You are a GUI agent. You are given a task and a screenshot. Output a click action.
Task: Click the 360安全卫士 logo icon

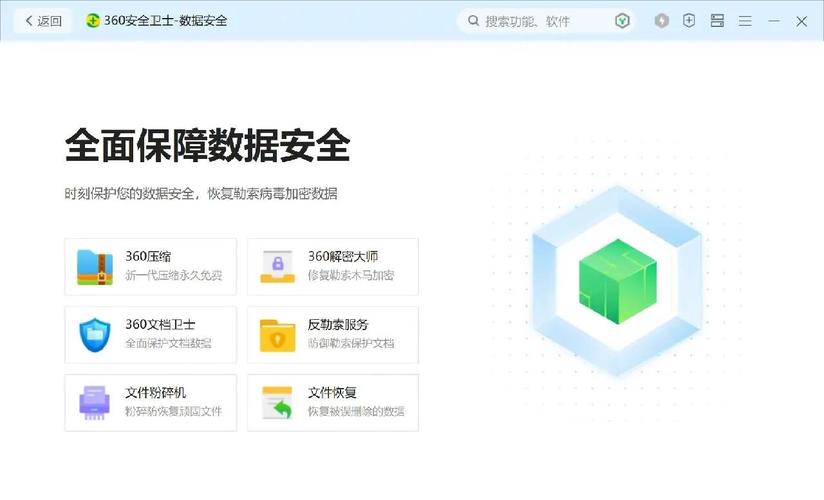click(x=93, y=21)
